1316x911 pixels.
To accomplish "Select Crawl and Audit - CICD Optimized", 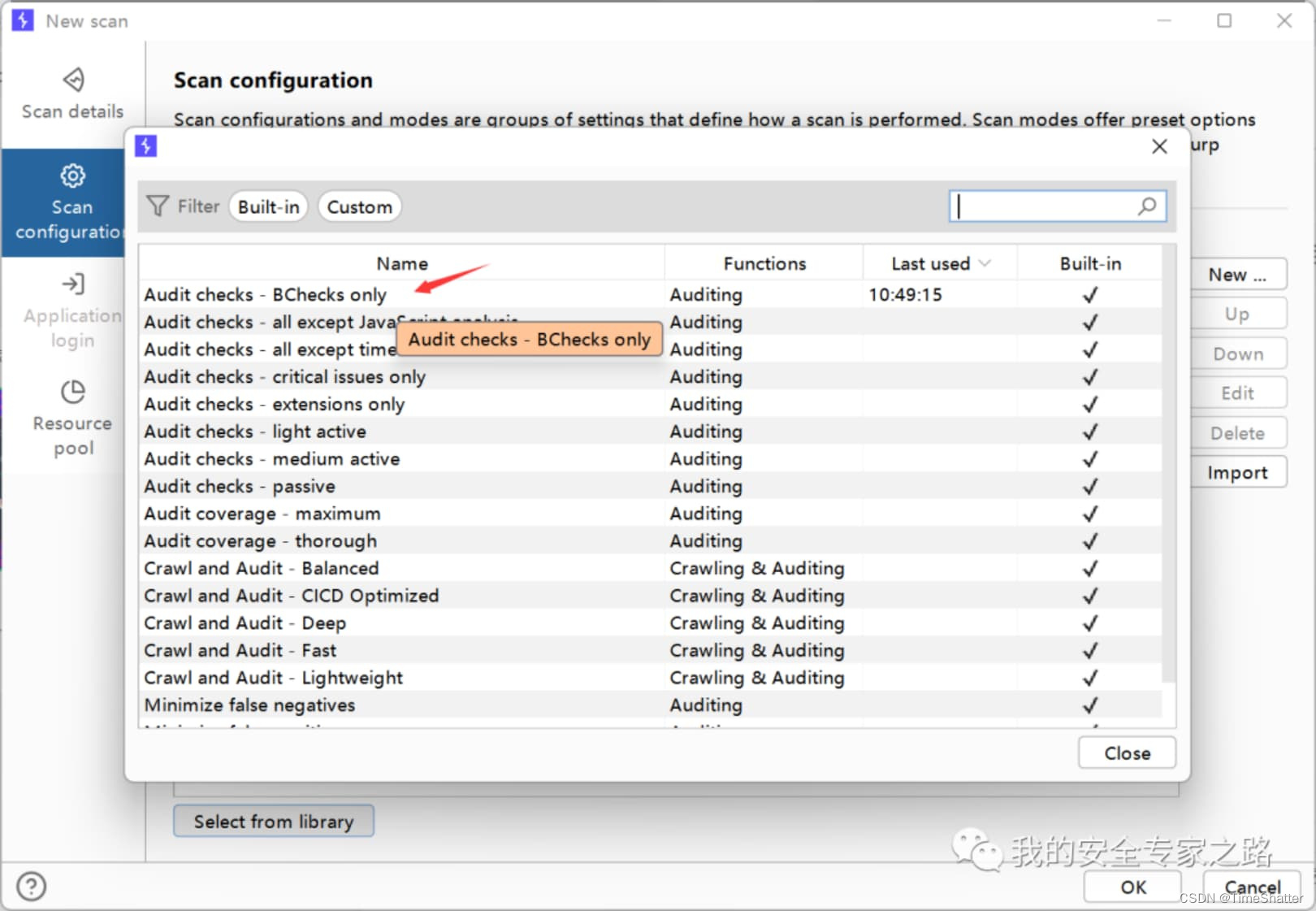I will pyautogui.click(x=650, y=596).
